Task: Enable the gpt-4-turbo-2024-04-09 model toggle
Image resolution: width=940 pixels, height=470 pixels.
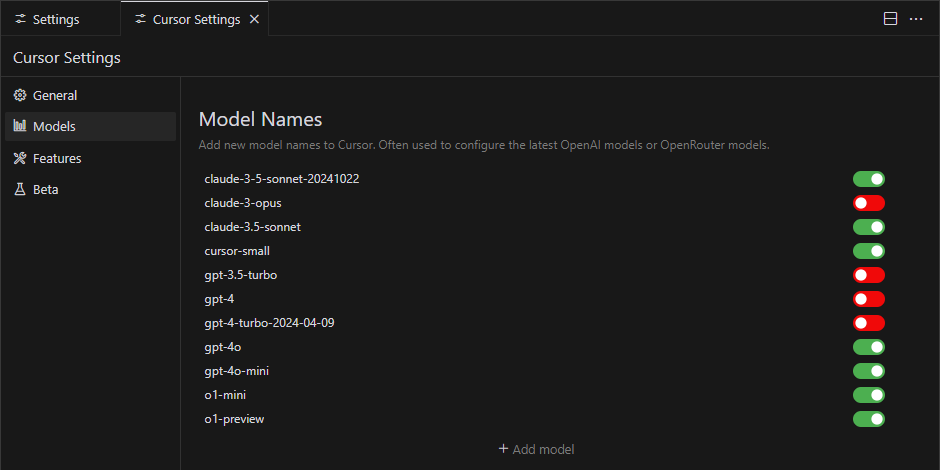Action: tap(869, 323)
